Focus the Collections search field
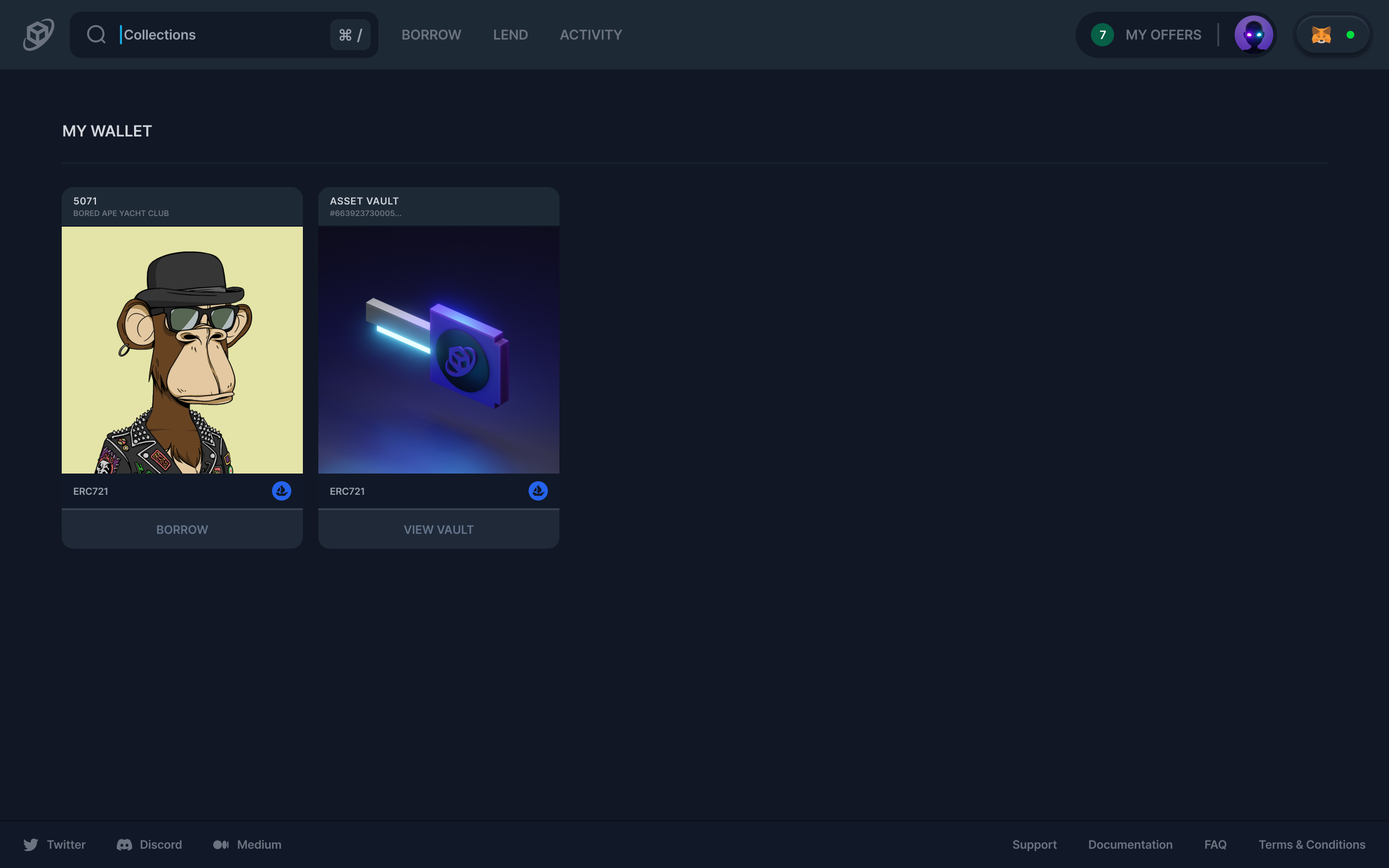 (218, 35)
